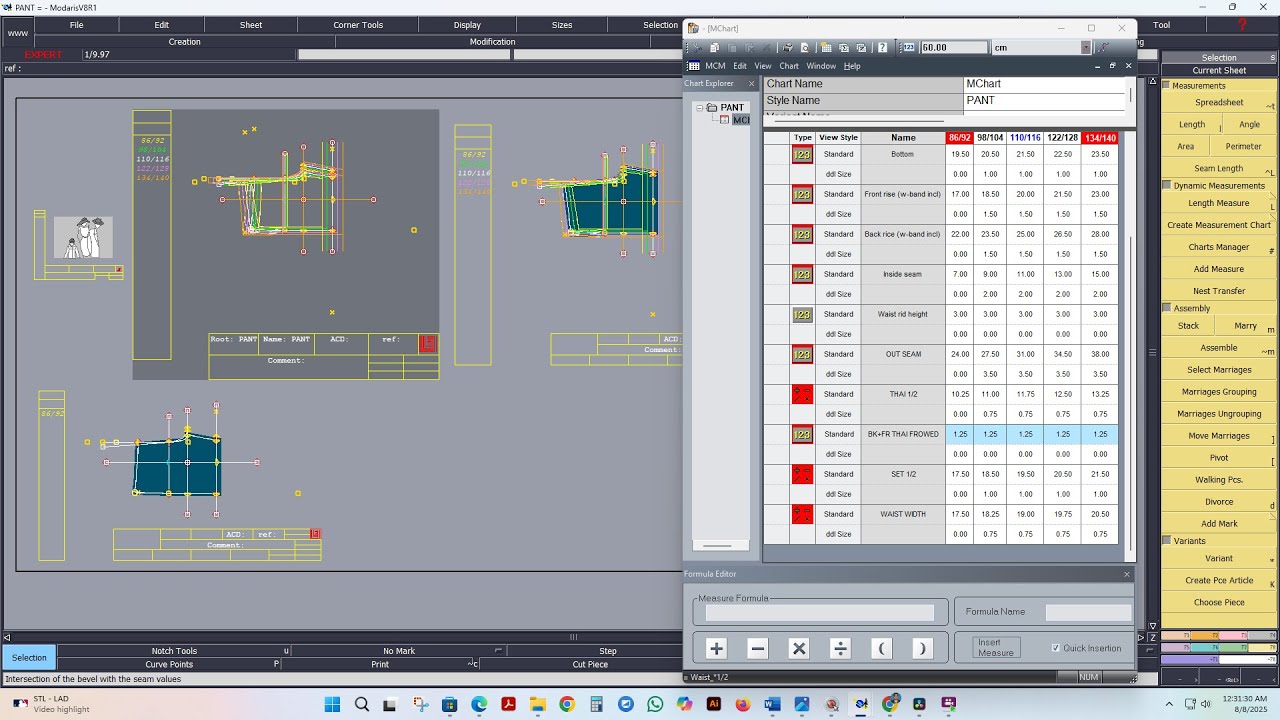Select the 86/92 size column header
The width and height of the screenshot is (1280, 720).
(x=959, y=138)
